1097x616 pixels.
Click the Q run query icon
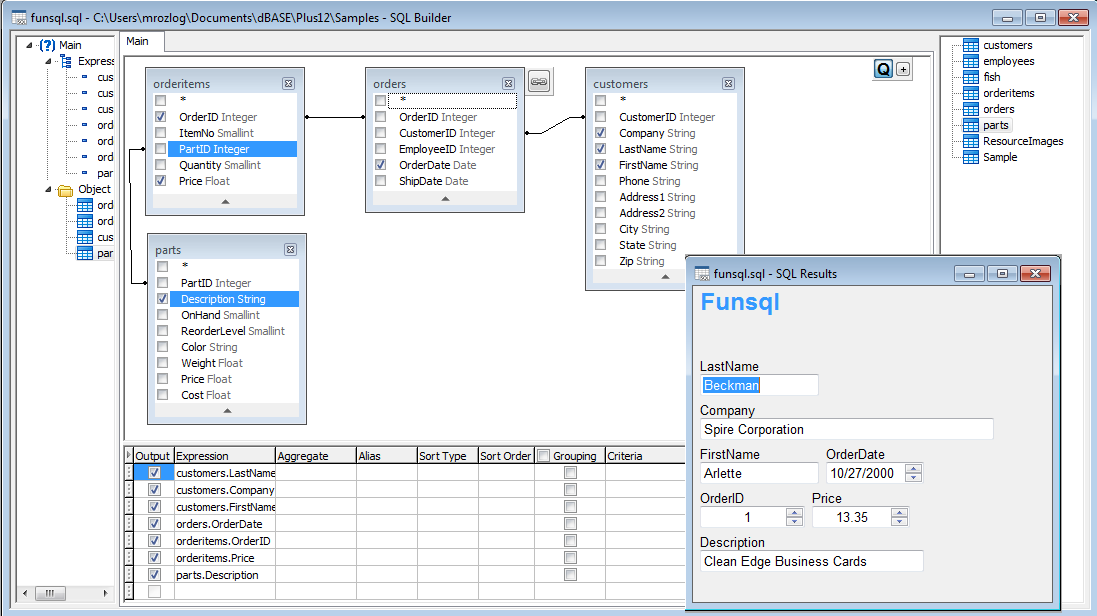click(x=884, y=69)
